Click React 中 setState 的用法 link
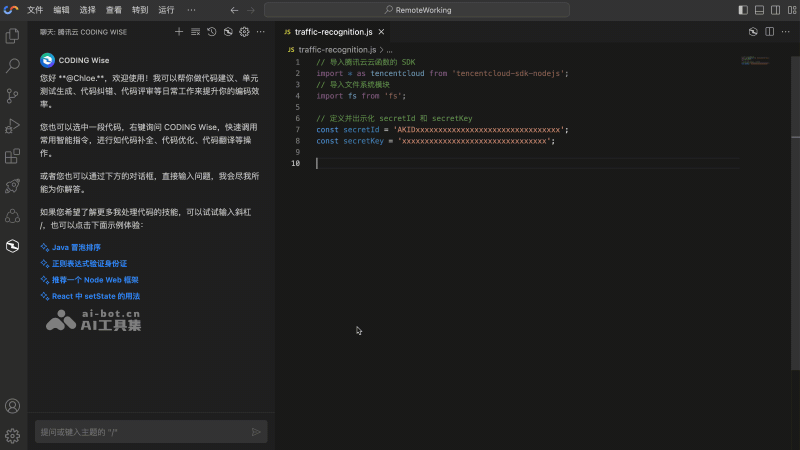The width and height of the screenshot is (800, 450). [x=95, y=297]
